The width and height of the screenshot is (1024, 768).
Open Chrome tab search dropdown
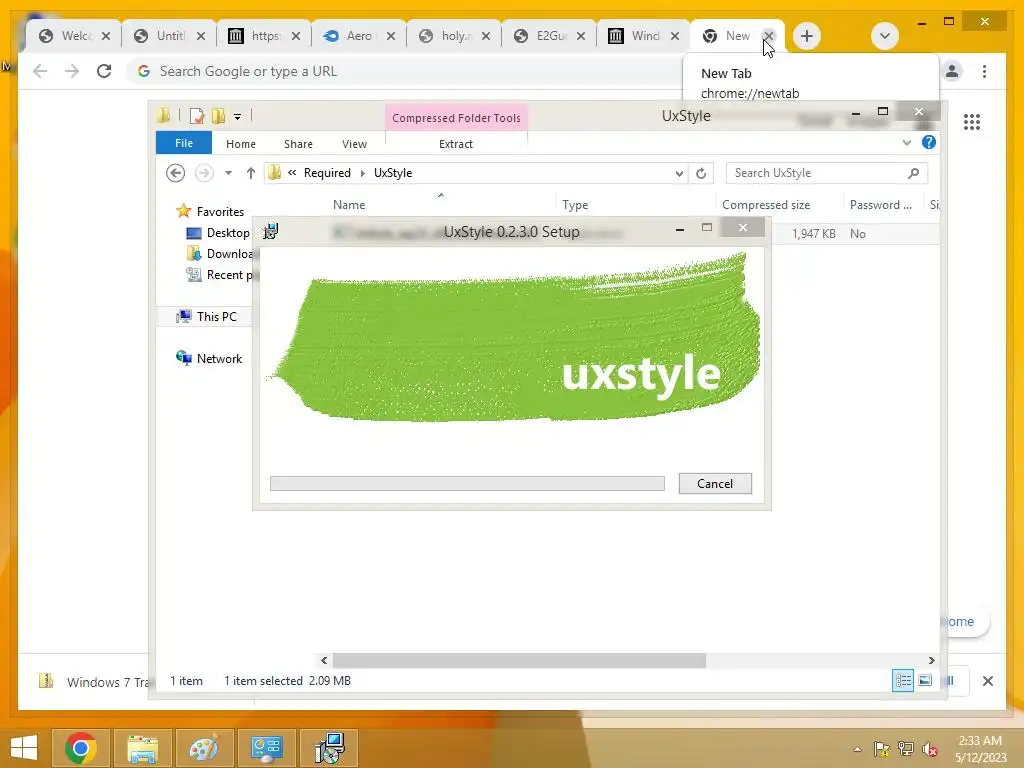884,36
